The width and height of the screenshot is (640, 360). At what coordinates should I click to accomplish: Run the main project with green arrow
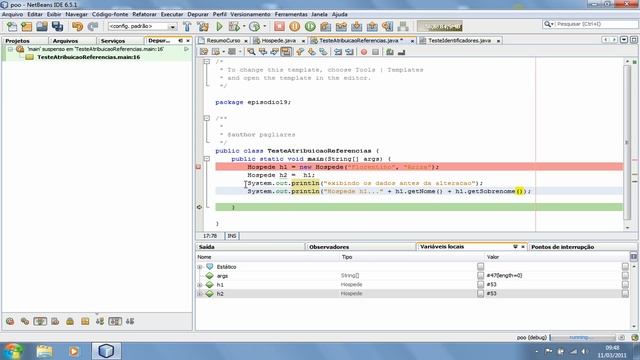tap(220, 27)
